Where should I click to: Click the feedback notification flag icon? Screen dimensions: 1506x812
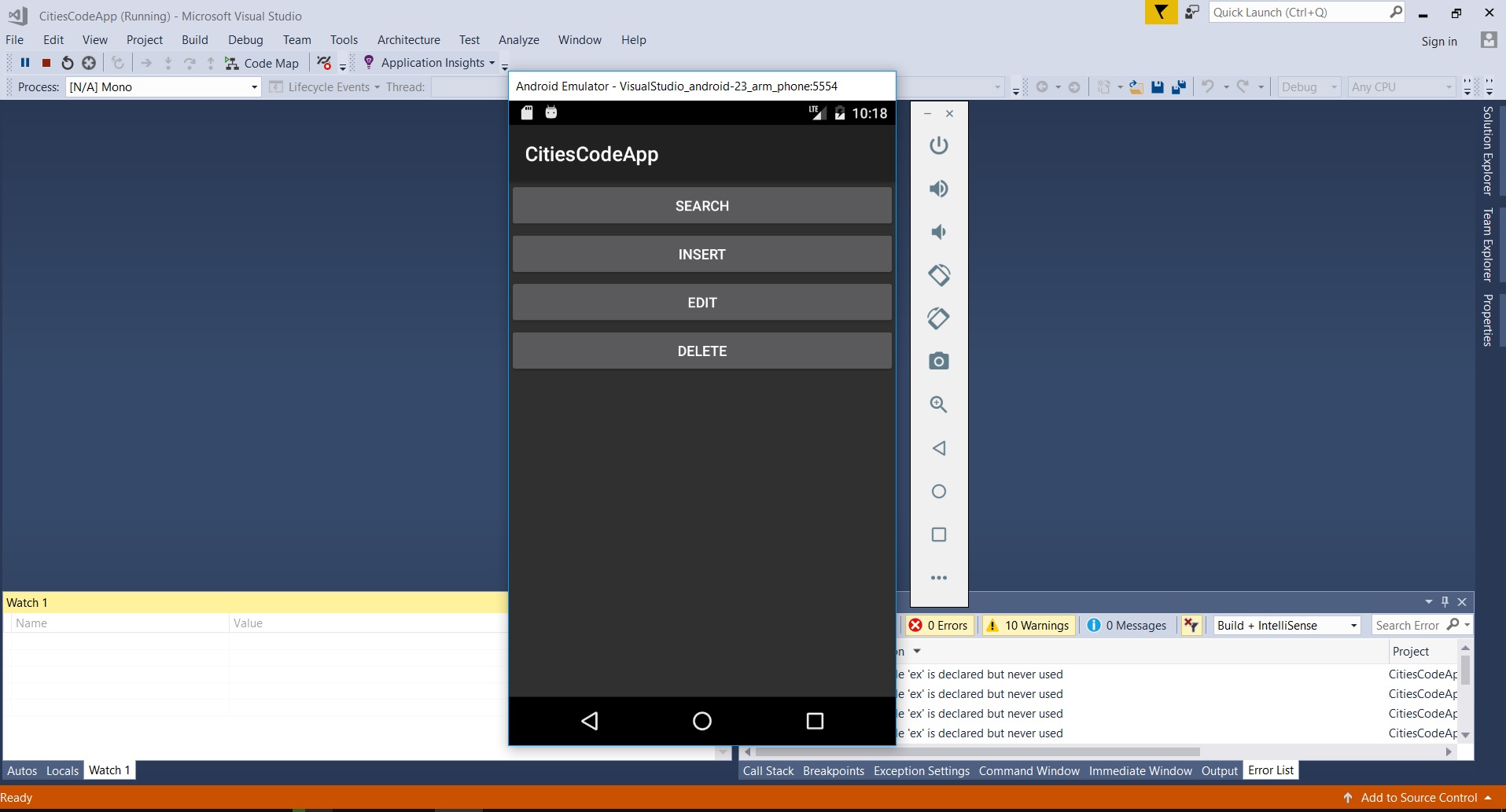pyautogui.click(x=1161, y=13)
